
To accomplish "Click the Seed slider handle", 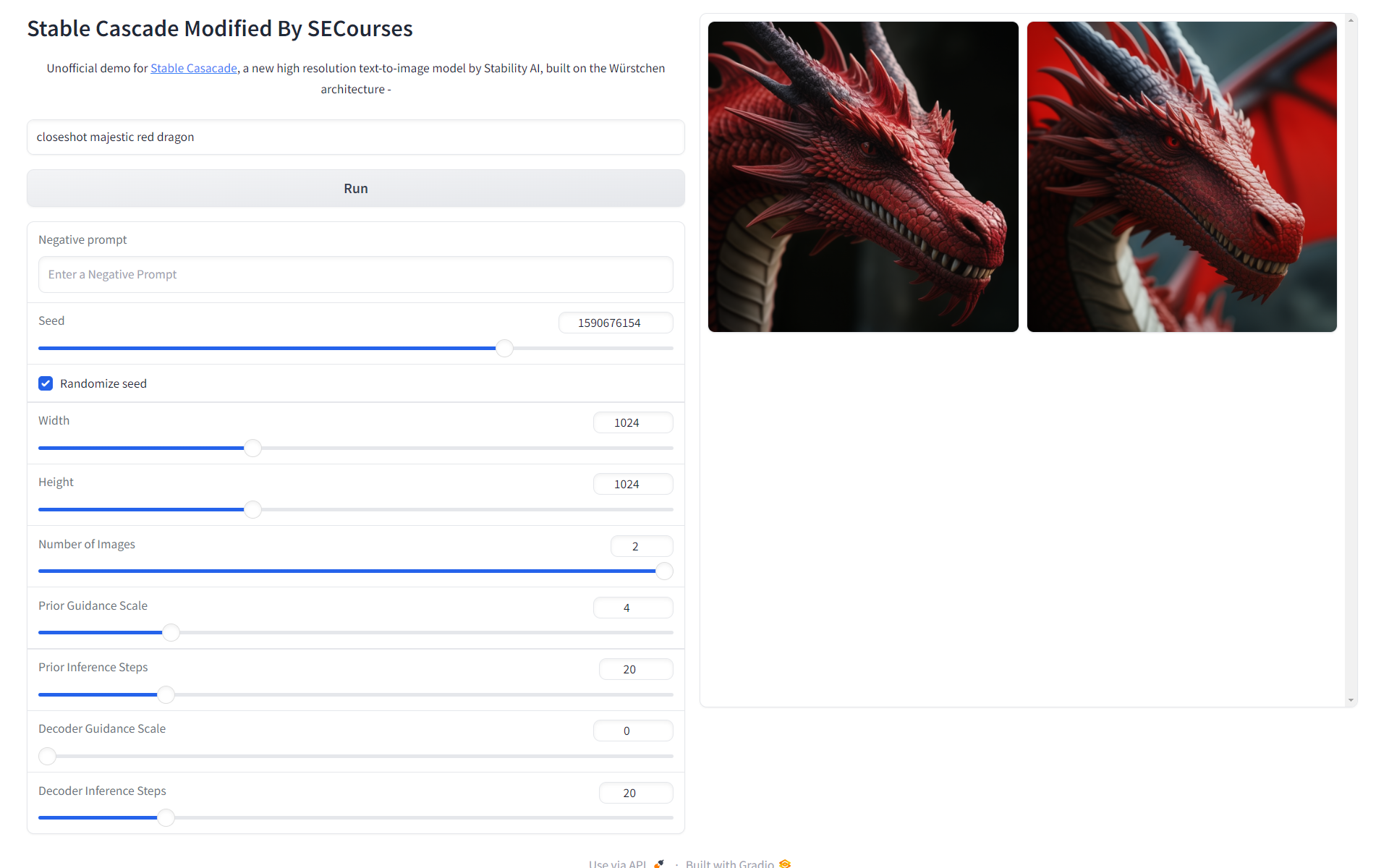I will coord(504,349).
